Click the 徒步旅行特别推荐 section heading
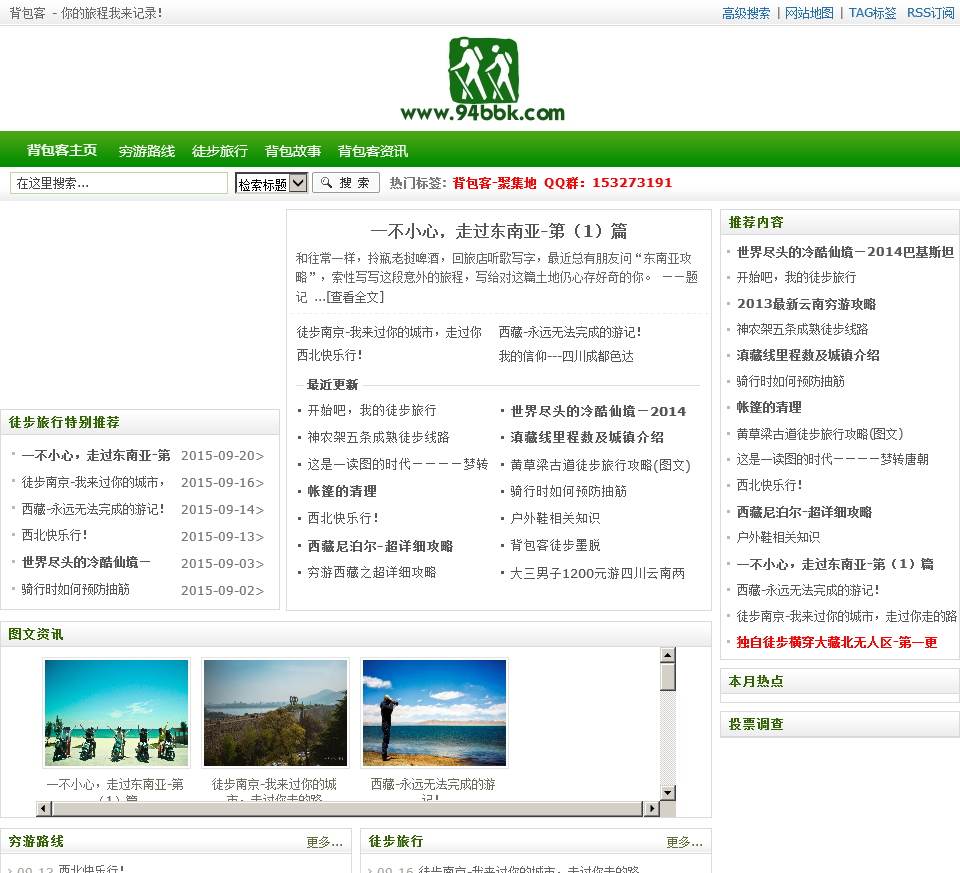Viewport: 960px width, 873px height. click(64, 422)
